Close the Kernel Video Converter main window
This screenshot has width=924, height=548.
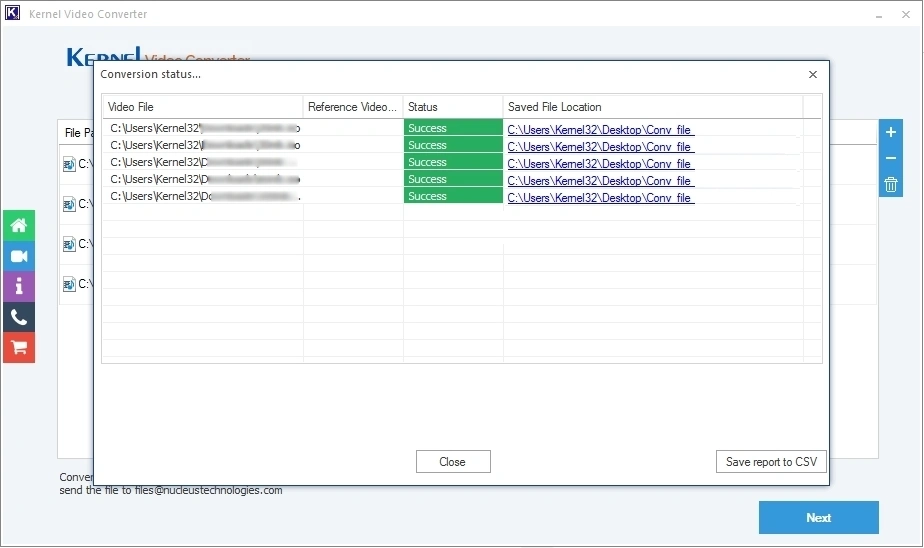(906, 15)
